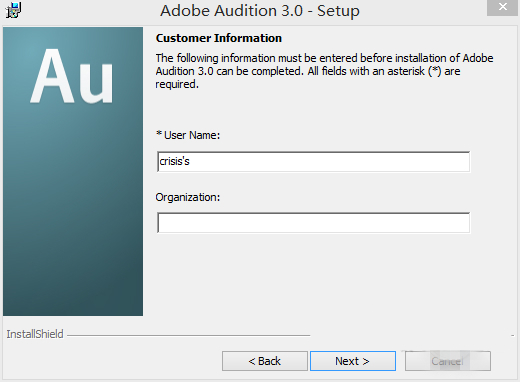The height and width of the screenshot is (382, 520).
Task: Click inside the User Name field
Action: pyautogui.click(x=313, y=162)
